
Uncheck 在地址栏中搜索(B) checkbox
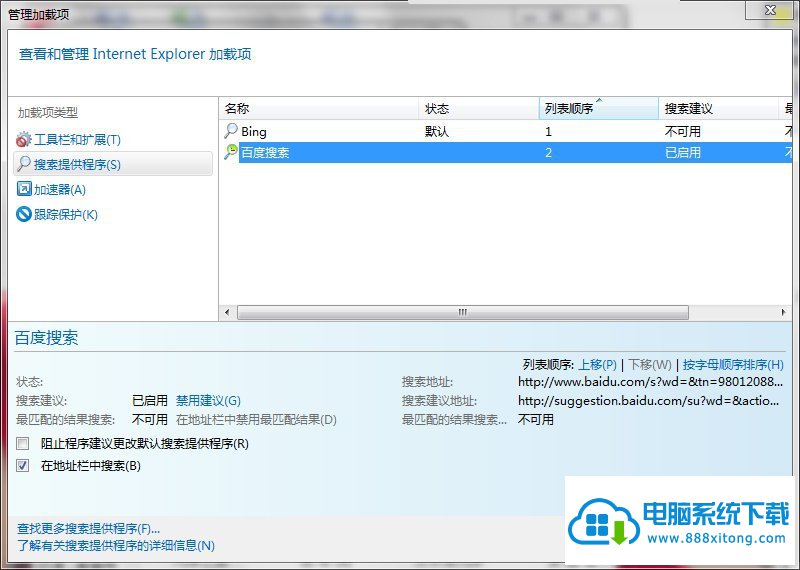[22, 465]
